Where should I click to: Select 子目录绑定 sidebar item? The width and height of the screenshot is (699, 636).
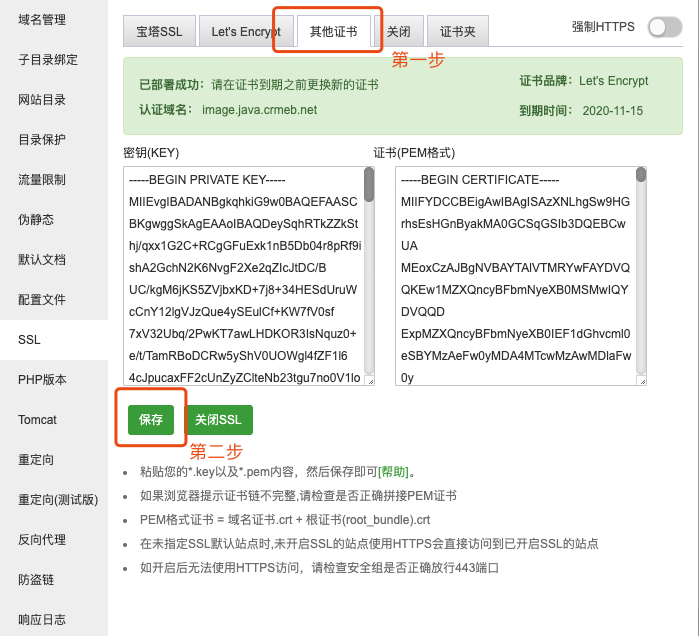[48, 60]
